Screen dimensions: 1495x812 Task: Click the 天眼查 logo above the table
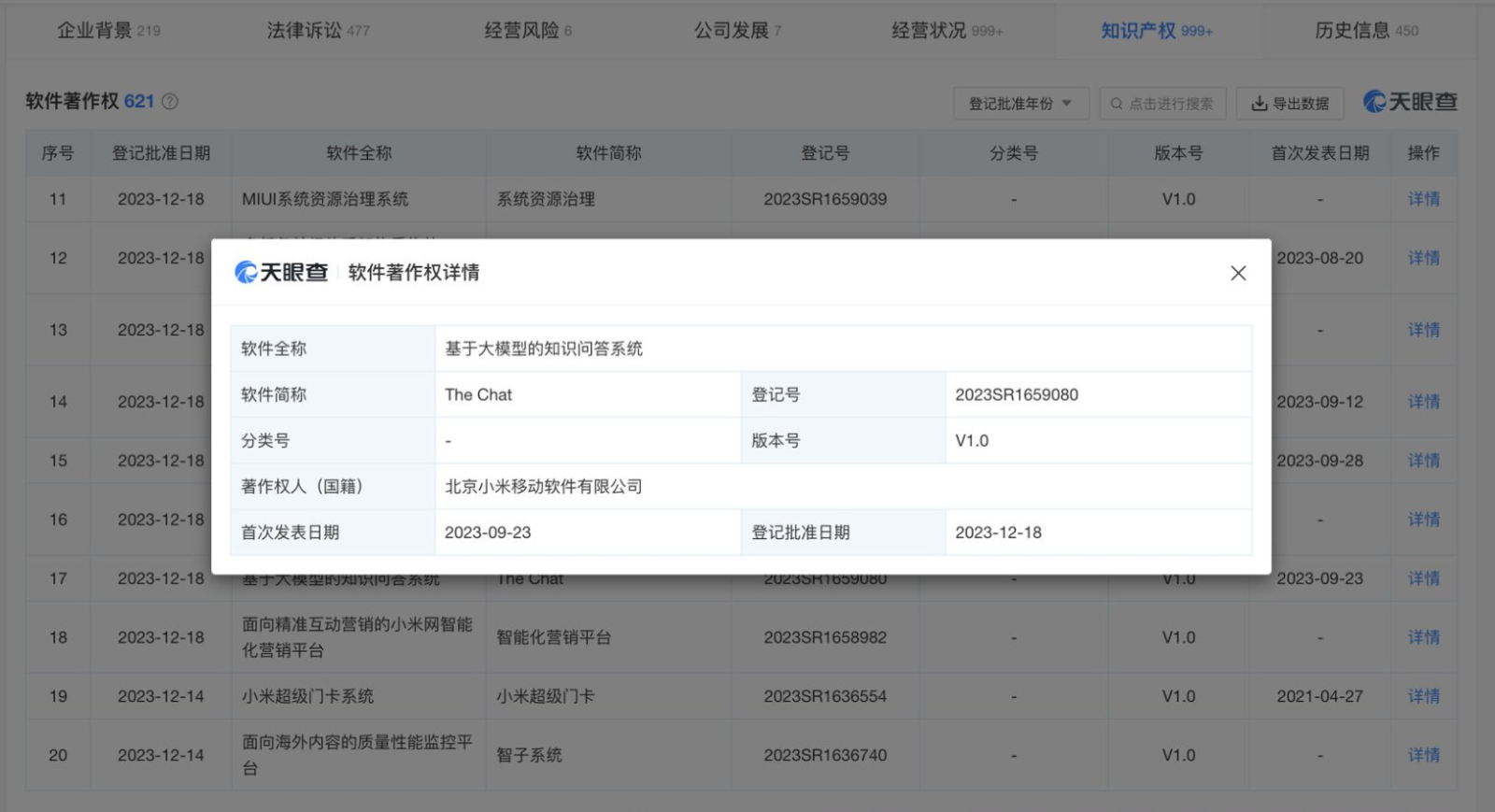point(1410,102)
